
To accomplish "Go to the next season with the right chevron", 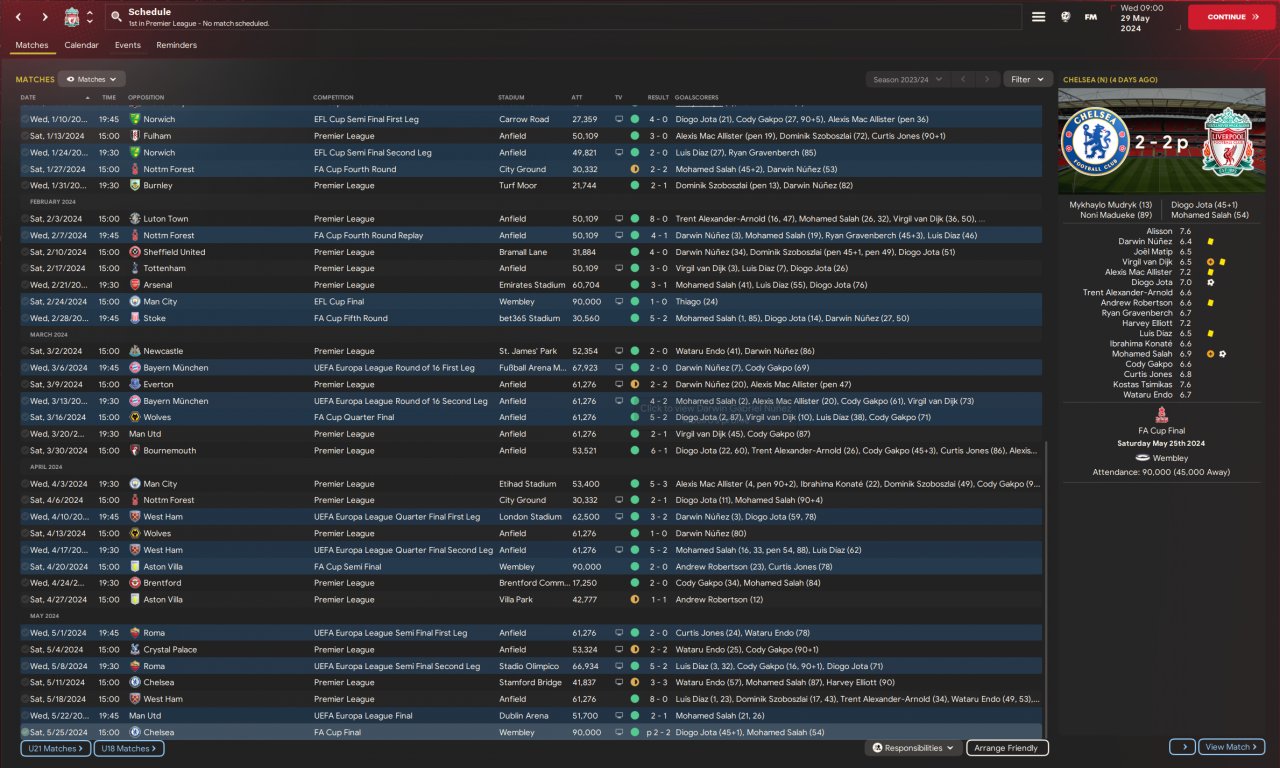I will pos(986,79).
